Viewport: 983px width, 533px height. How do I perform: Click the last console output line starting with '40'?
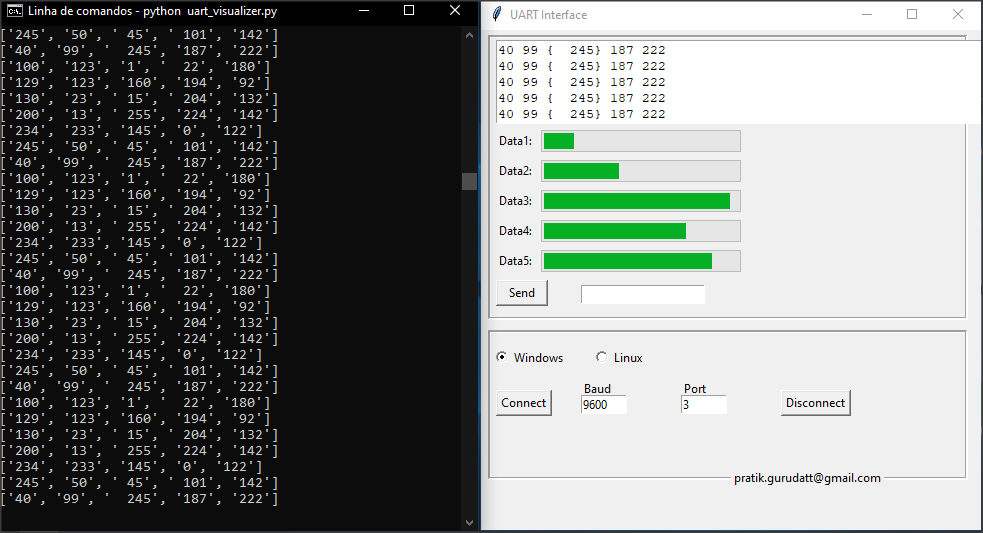[x=139, y=499]
